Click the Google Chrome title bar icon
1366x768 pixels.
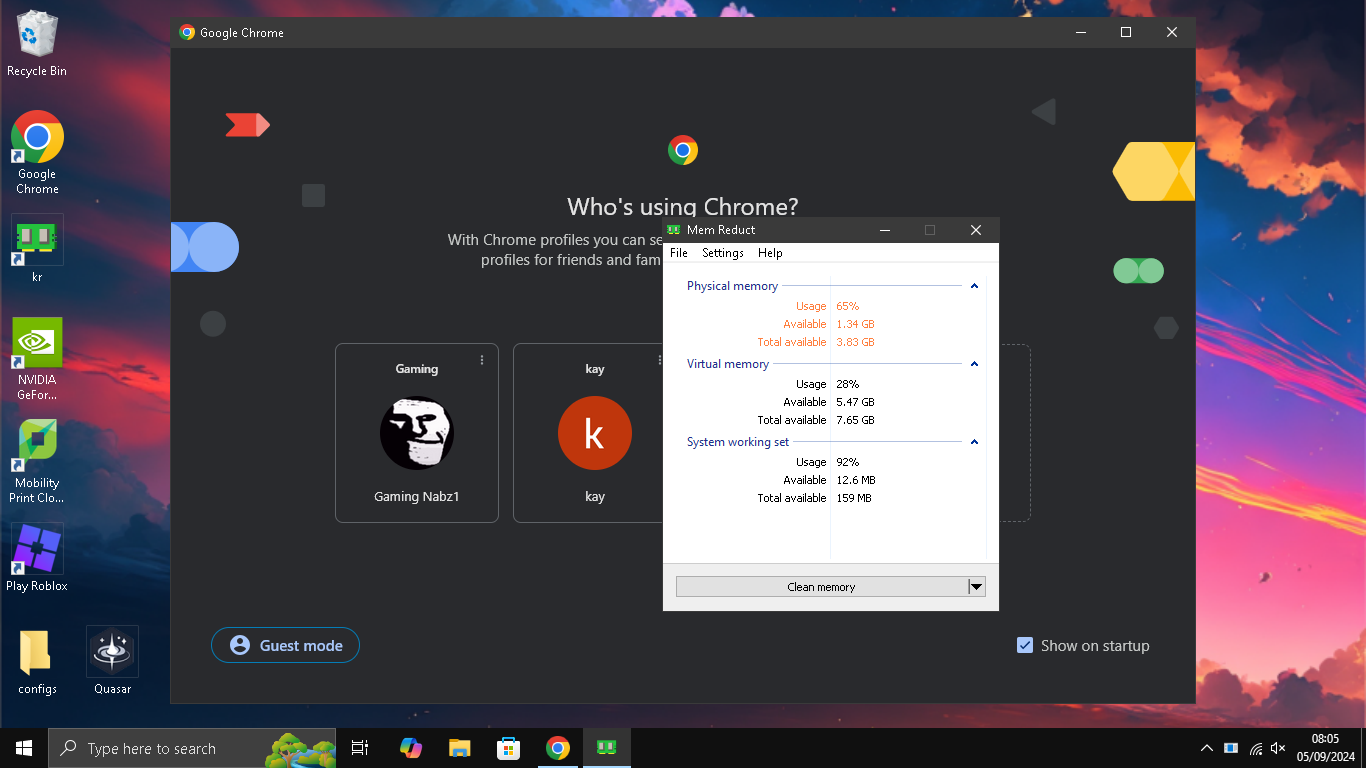coord(187,32)
